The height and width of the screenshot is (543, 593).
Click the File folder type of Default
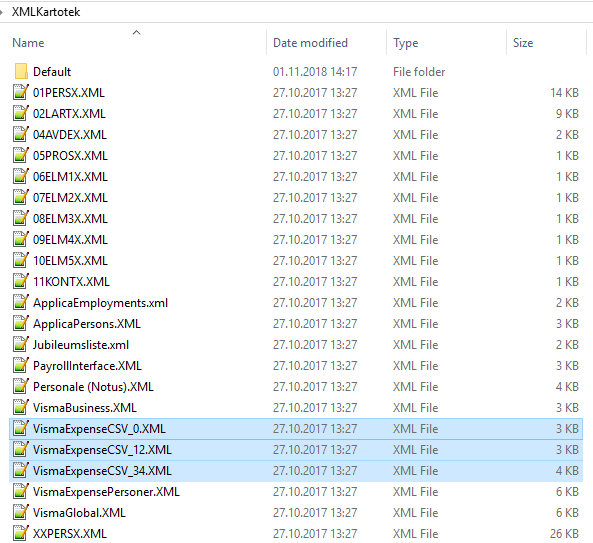click(419, 72)
